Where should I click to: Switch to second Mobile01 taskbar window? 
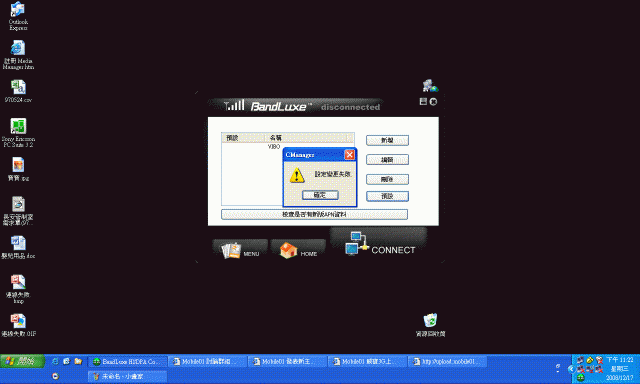coord(288,362)
